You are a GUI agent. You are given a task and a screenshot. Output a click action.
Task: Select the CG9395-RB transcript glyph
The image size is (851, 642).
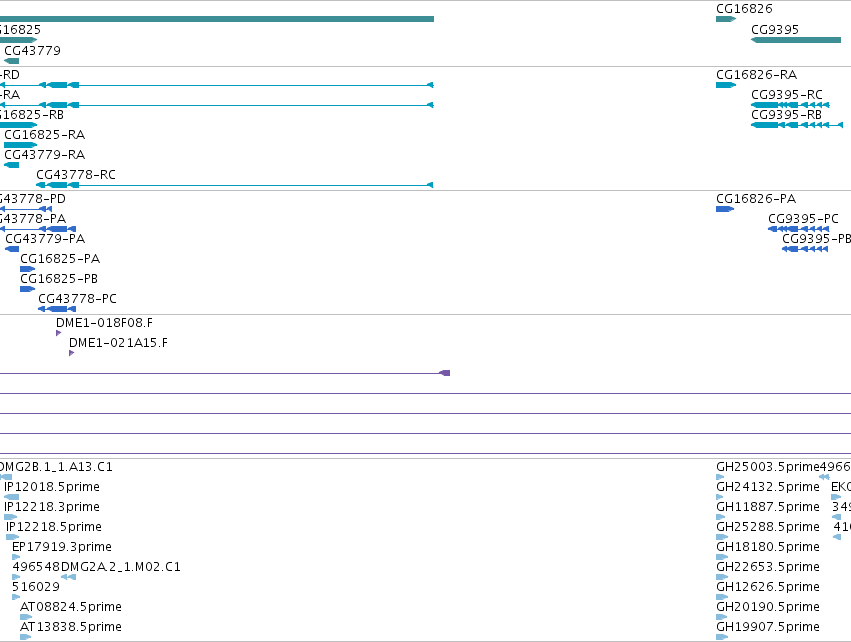(x=797, y=125)
